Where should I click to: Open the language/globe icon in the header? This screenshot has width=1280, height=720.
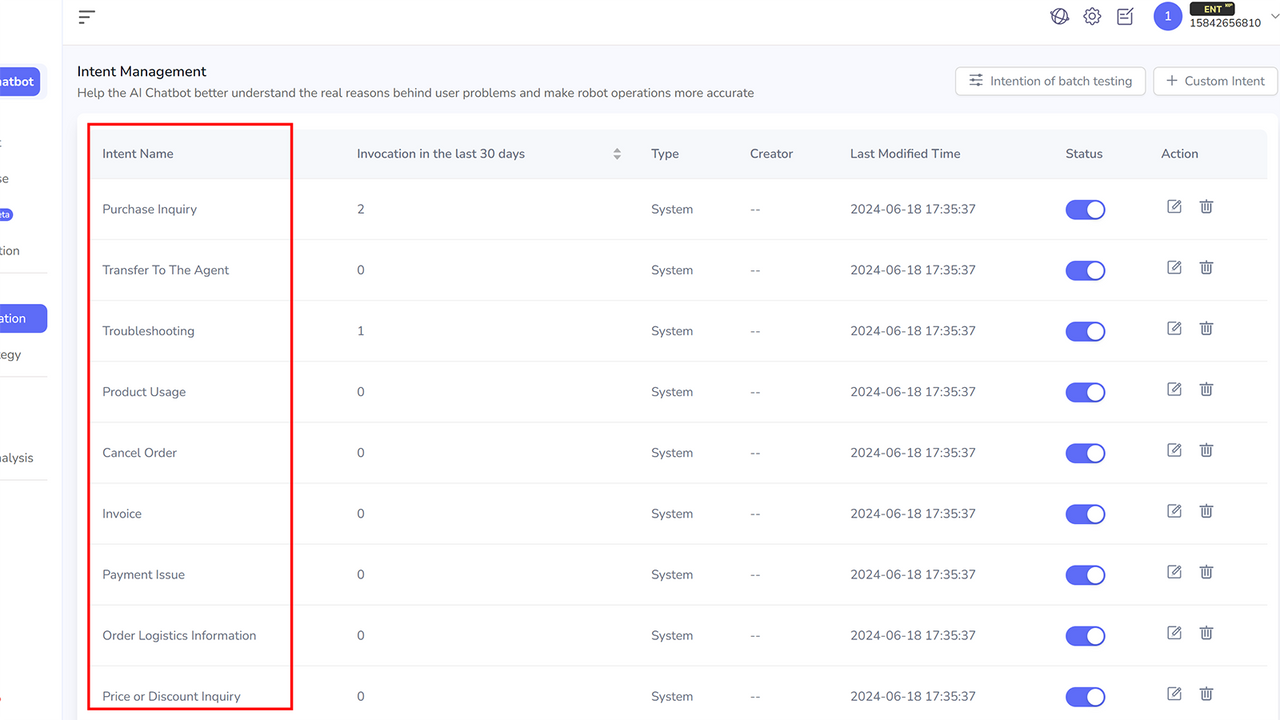pyautogui.click(x=1060, y=16)
